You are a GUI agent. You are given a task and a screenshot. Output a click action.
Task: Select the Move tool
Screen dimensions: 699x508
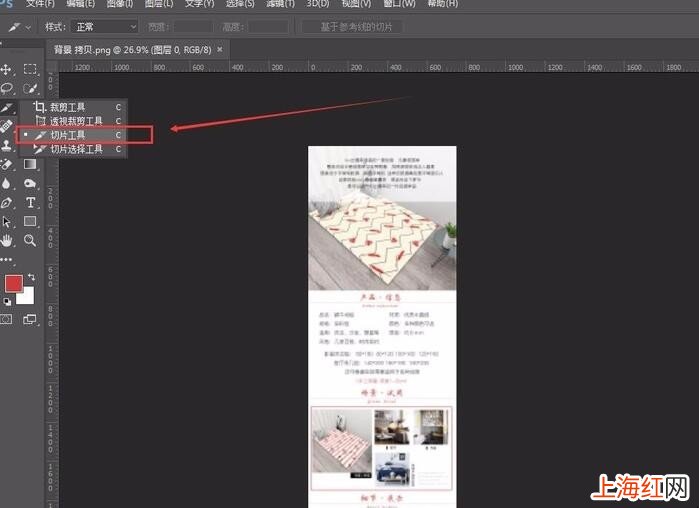(6, 70)
